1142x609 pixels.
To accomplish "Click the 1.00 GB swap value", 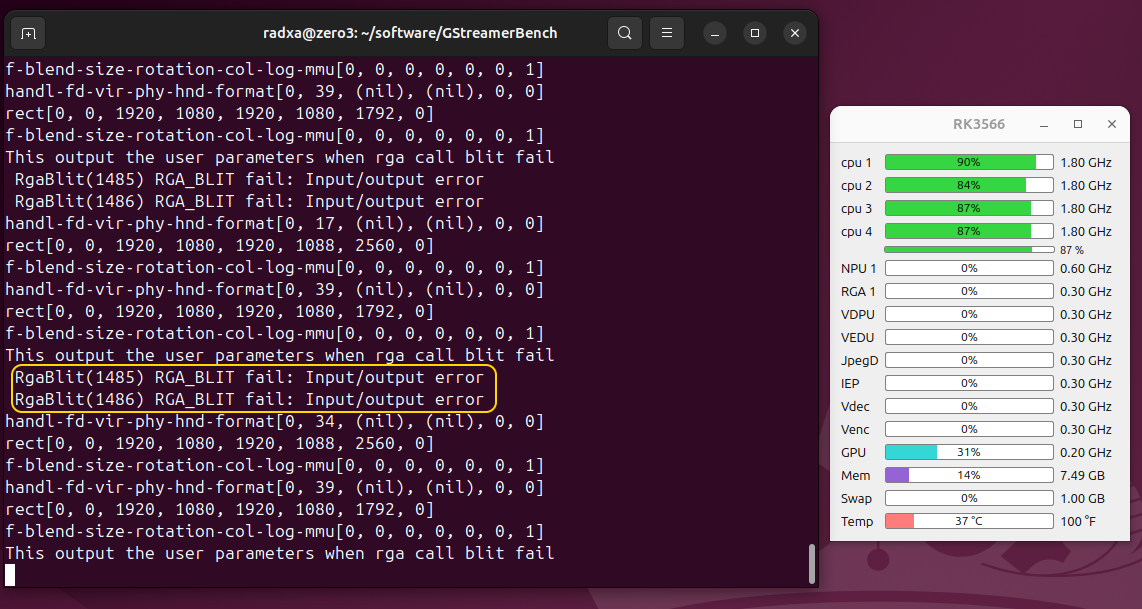I will pyautogui.click(x=1082, y=499).
